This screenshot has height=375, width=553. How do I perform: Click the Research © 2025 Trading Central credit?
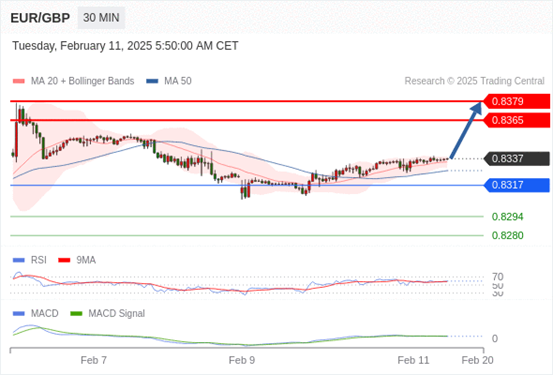474,81
